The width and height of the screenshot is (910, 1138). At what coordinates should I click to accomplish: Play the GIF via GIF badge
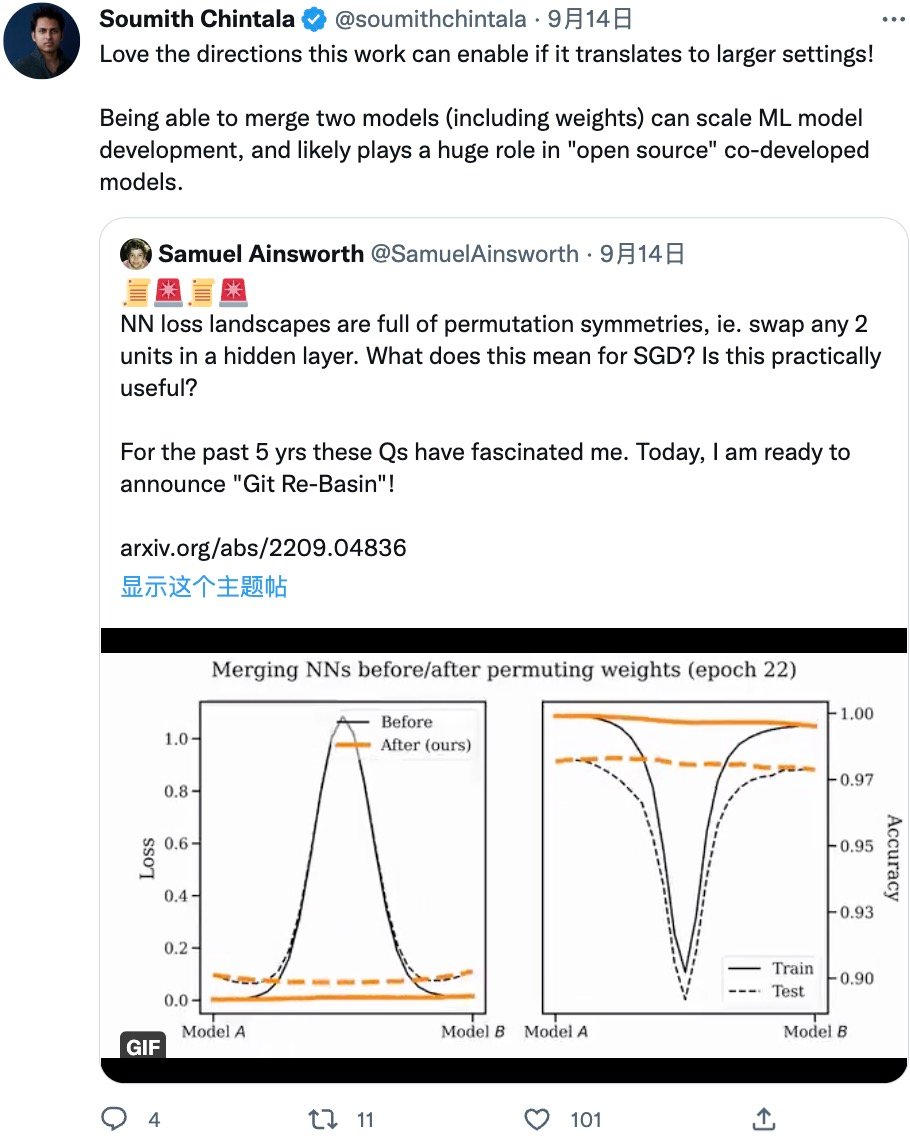pos(143,1047)
